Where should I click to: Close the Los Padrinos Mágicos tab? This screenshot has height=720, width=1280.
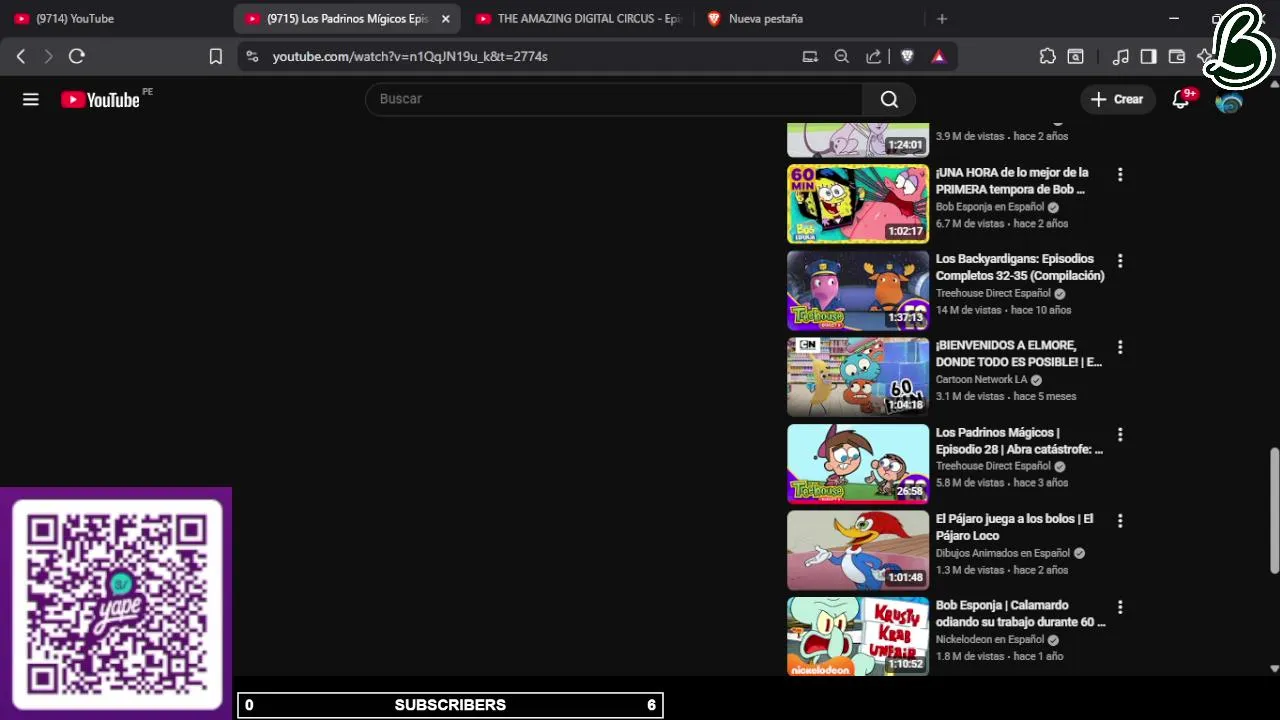pos(446,19)
